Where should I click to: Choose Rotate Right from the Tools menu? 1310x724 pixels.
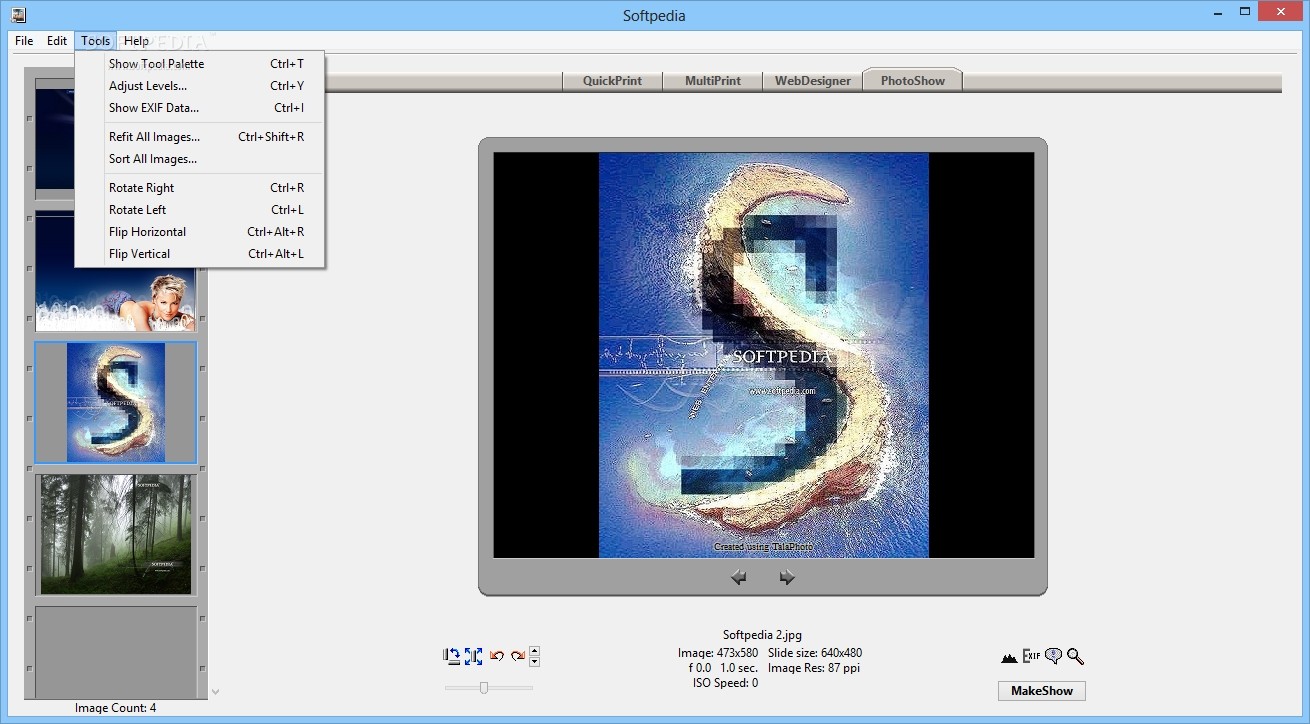point(200,188)
